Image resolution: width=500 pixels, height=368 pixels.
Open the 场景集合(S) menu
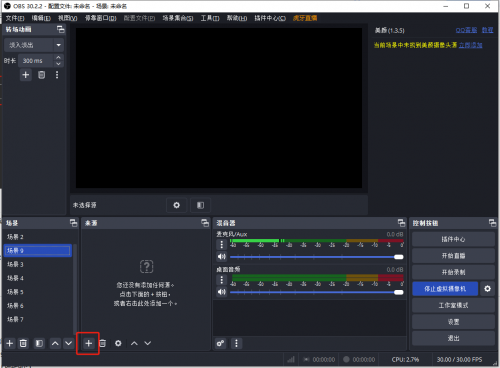click(x=178, y=18)
